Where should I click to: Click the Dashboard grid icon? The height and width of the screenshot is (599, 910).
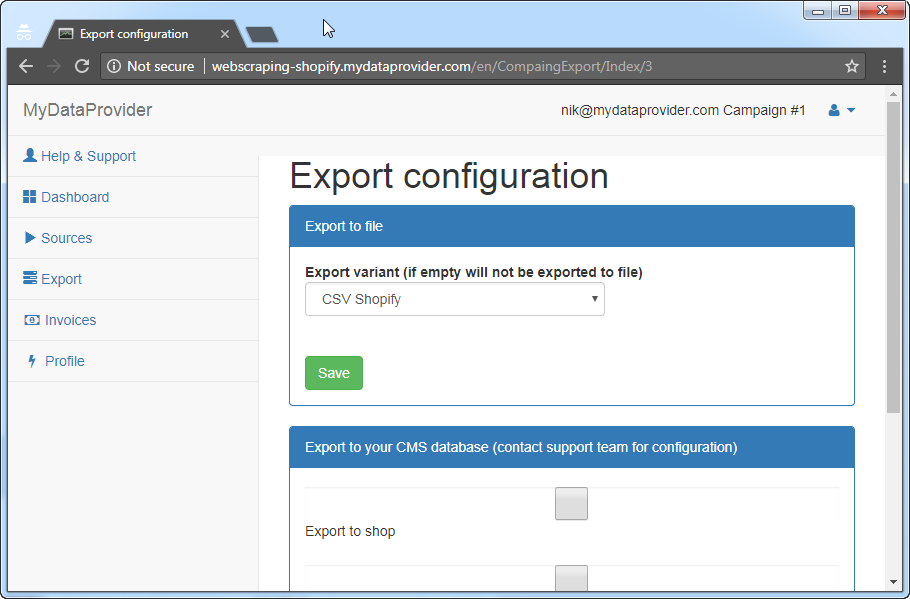29,197
